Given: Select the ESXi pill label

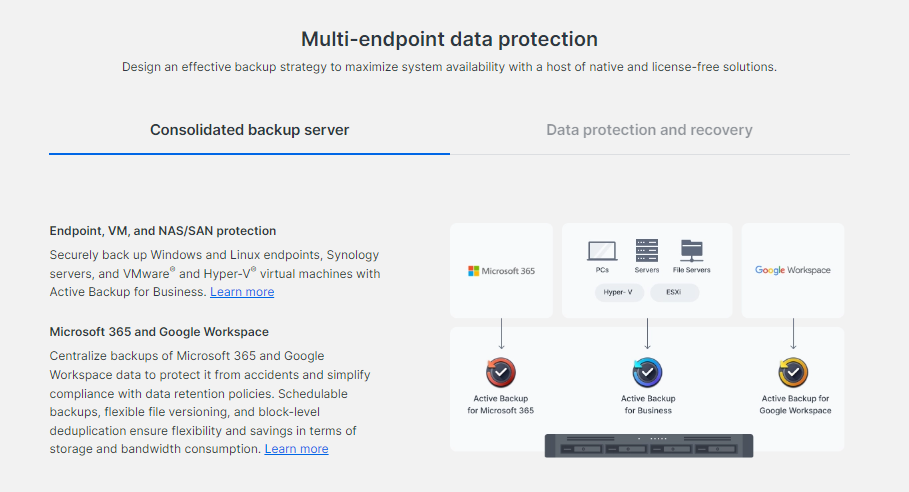Looking at the screenshot, I should pyautogui.click(x=674, y=292).
